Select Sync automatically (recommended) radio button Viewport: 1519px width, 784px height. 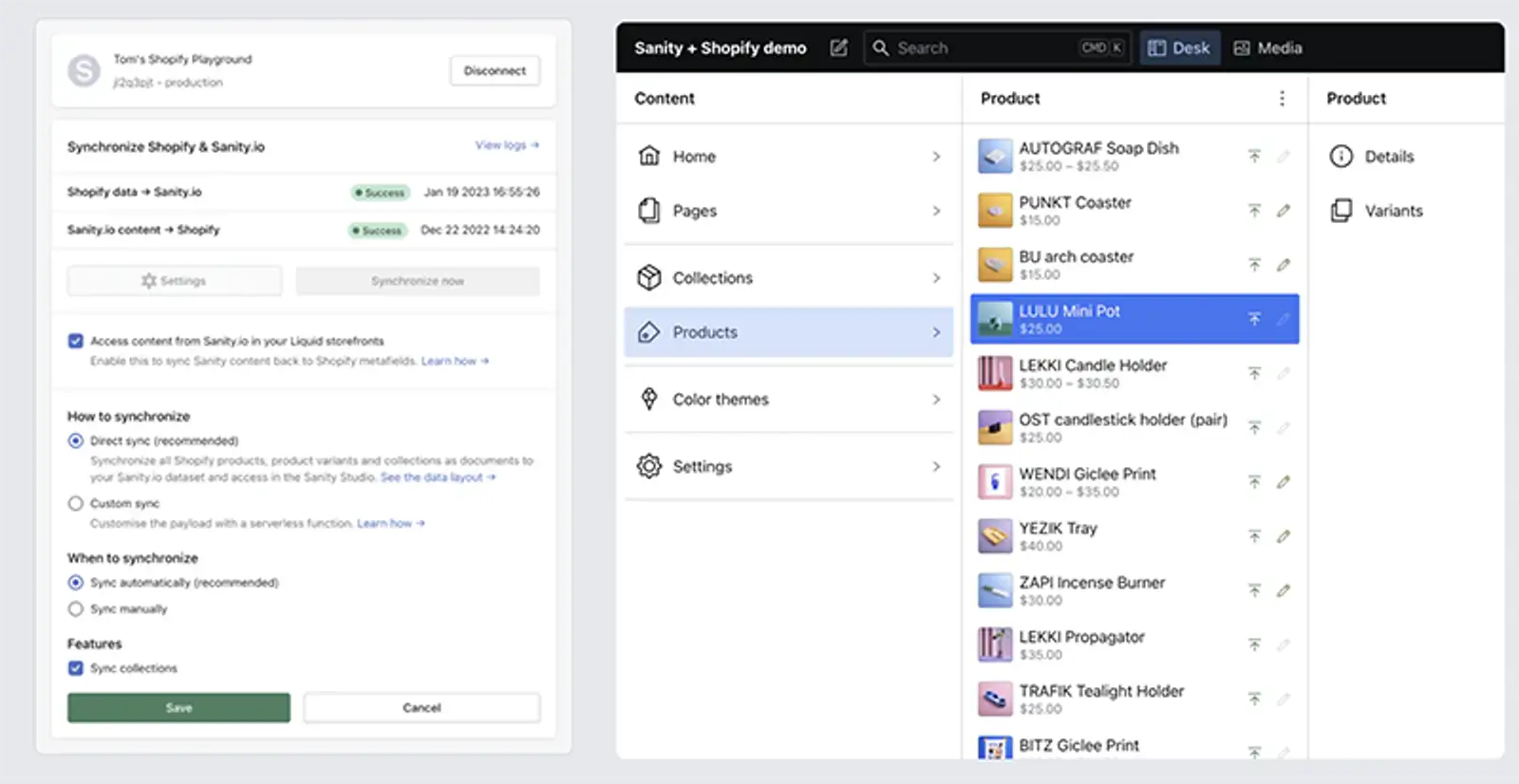click(76, 582)
